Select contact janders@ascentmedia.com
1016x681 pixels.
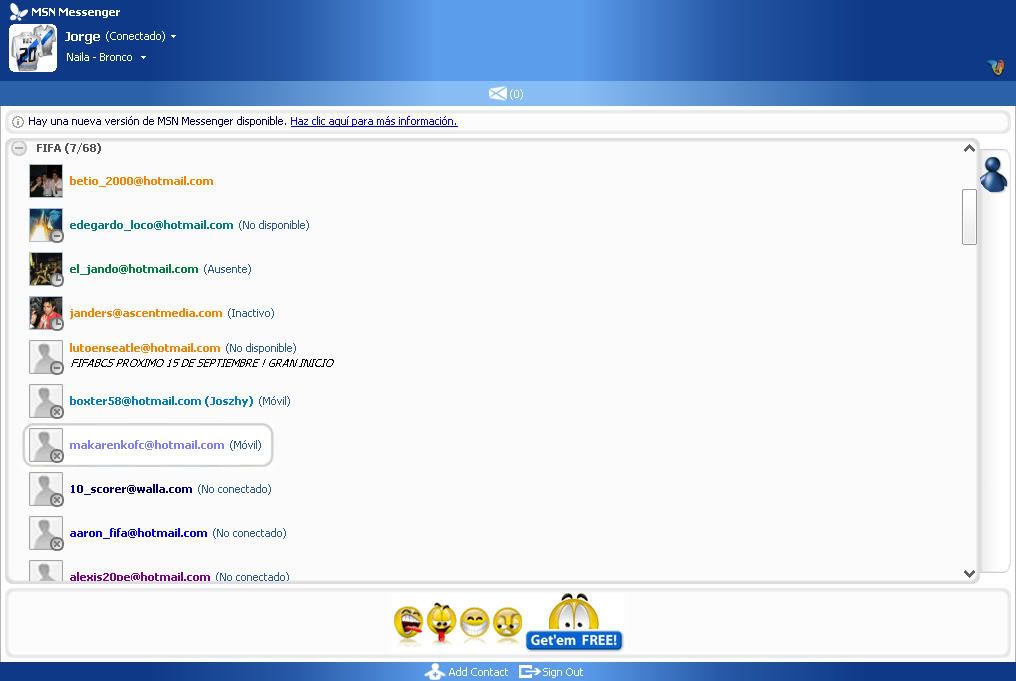pos(146,313)
